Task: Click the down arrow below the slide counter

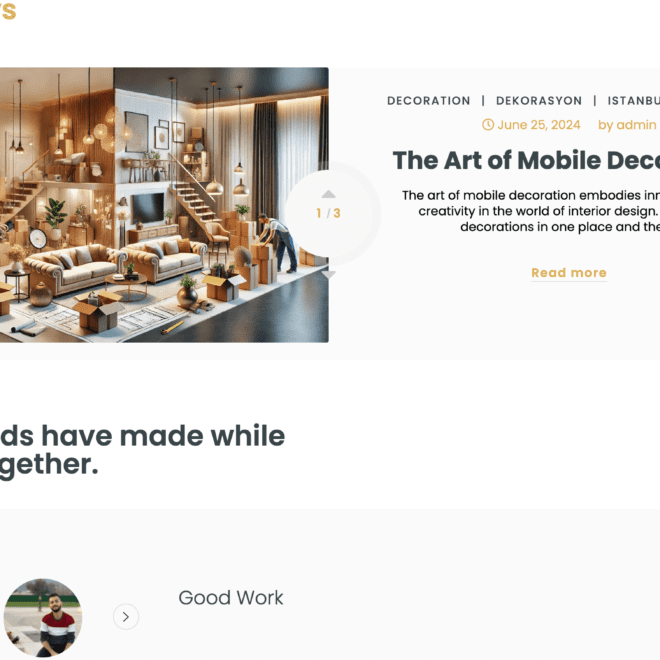Action: [328, 274]
